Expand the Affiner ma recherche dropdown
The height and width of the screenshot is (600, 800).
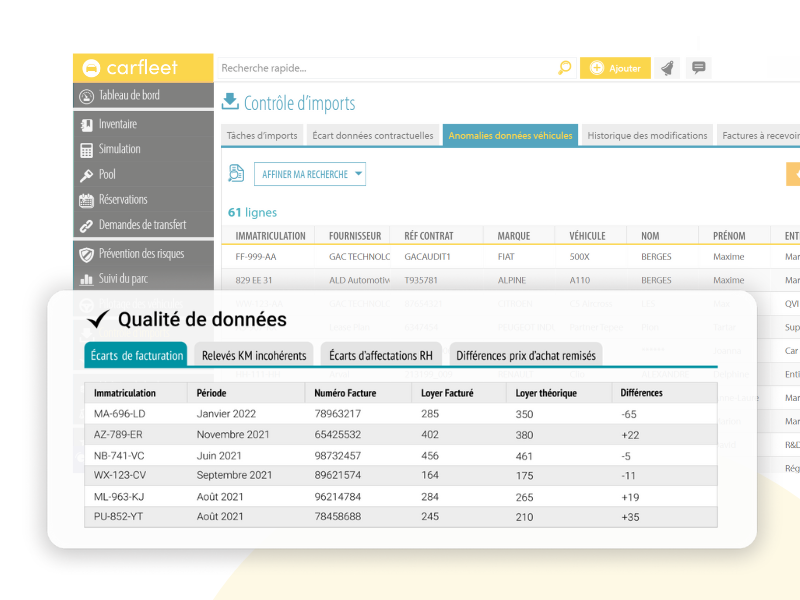pyautogui.click(x=310, y=174)
